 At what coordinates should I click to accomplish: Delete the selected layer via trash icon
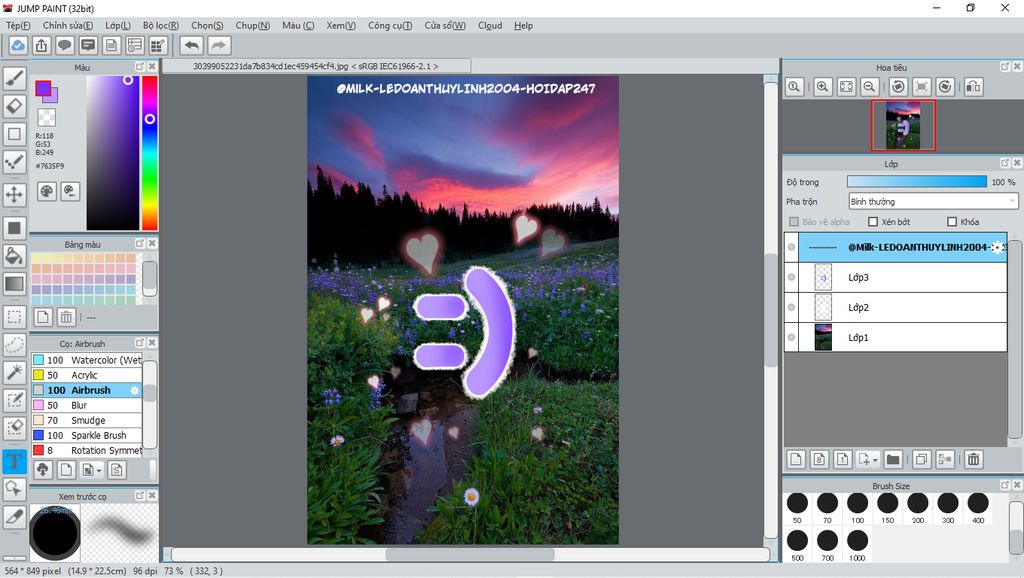click(x=973, y=459)
